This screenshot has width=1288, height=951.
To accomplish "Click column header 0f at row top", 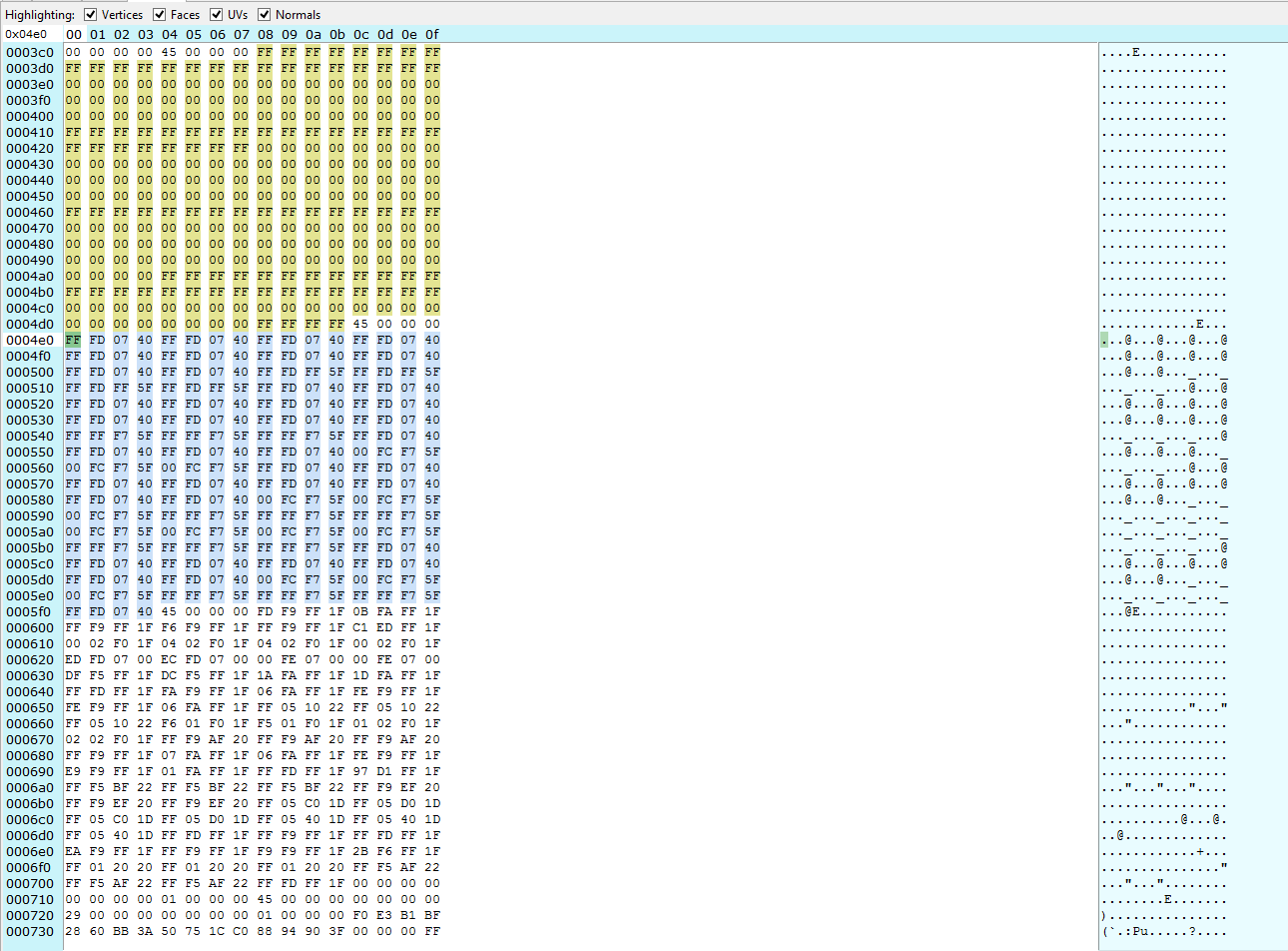I will (x=432, y=33).
